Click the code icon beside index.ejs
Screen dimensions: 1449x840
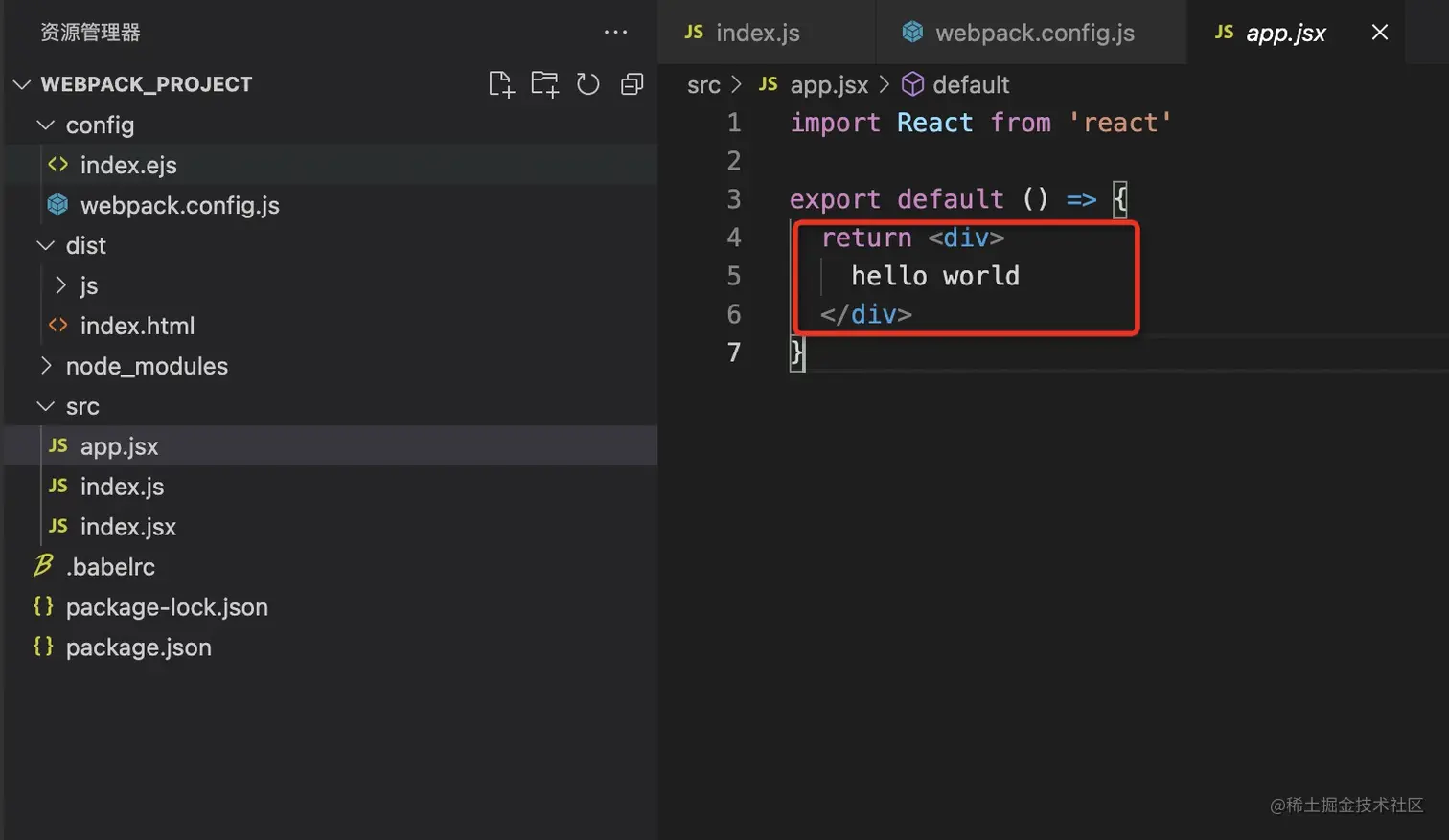[x=57, y=165]
